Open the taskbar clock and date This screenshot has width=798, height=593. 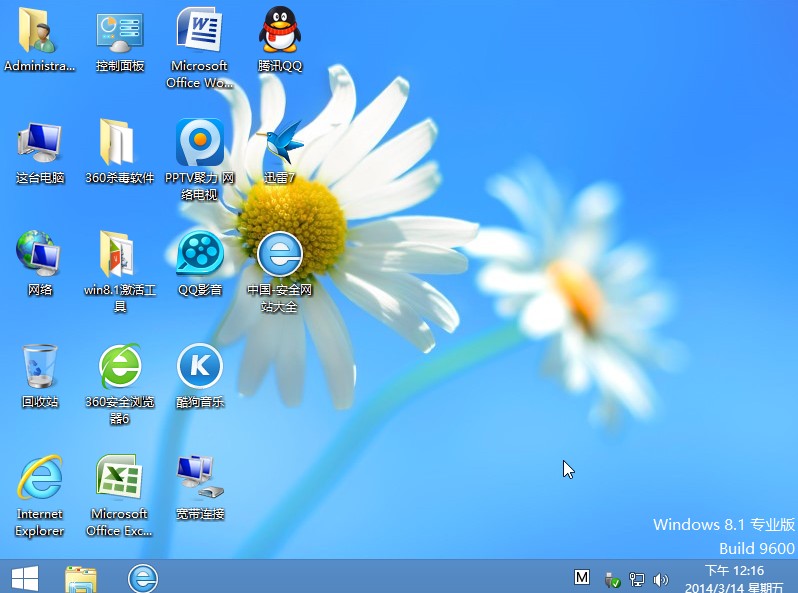point(739,578)
